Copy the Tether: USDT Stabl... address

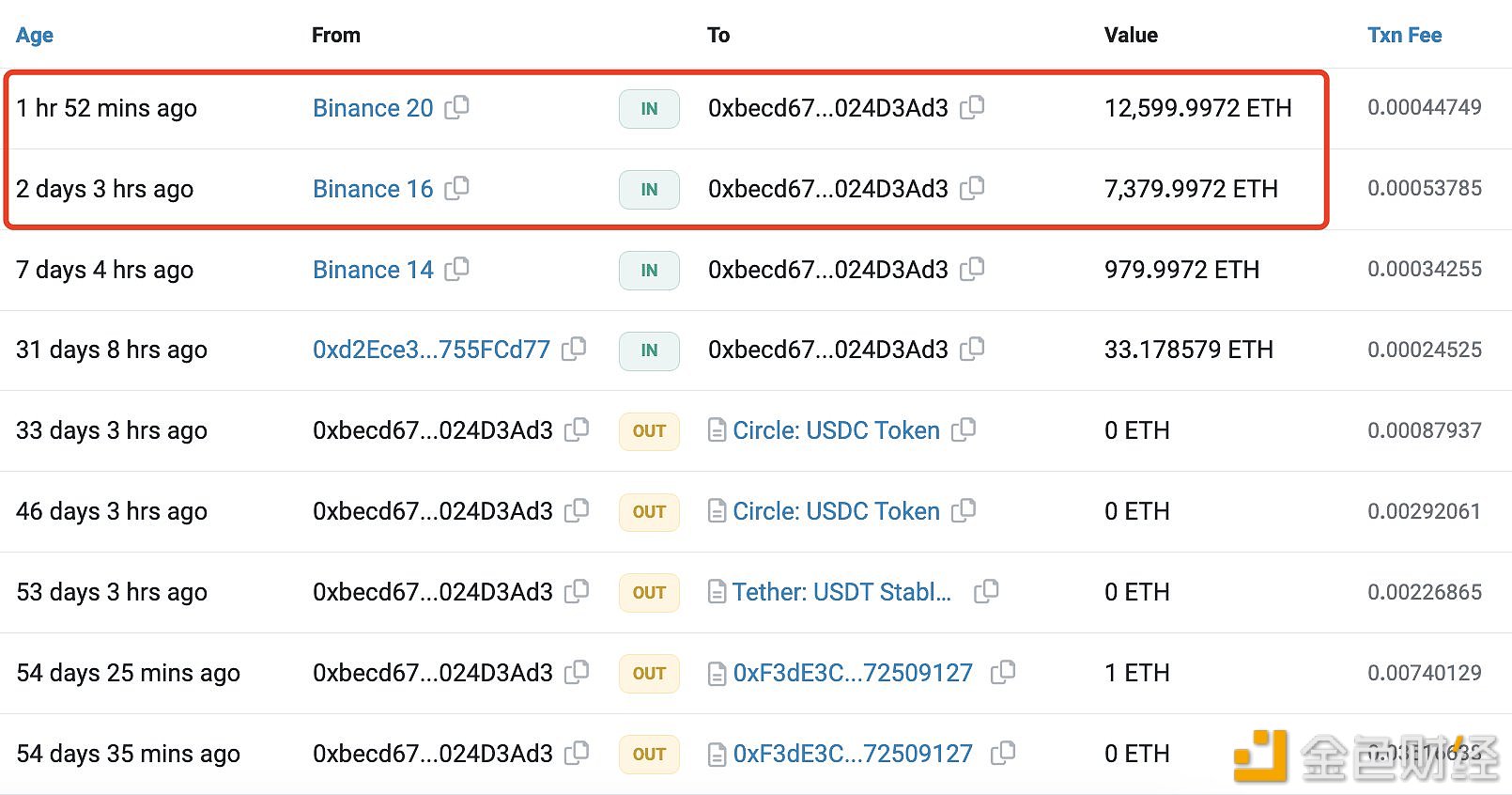click(986, 591)
